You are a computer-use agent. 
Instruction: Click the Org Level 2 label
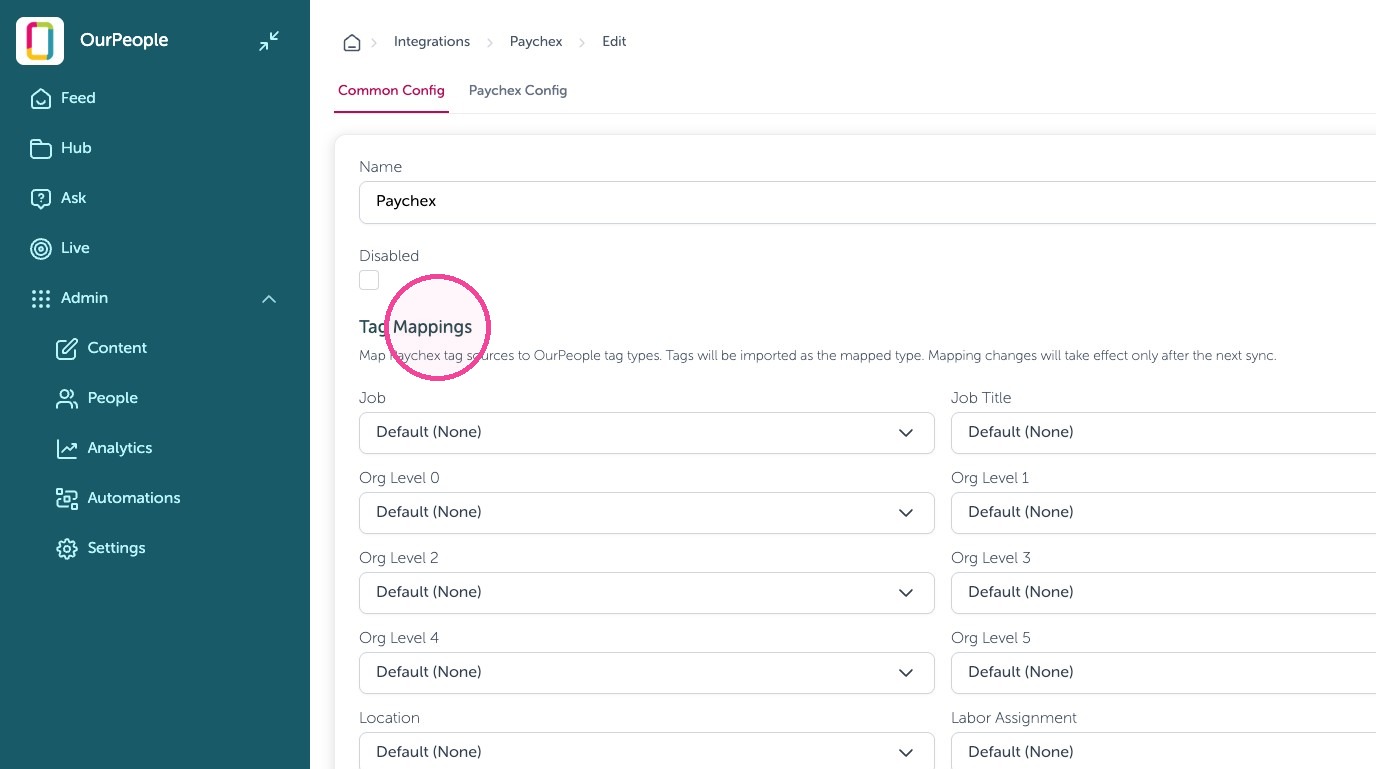tap(399, 558)
